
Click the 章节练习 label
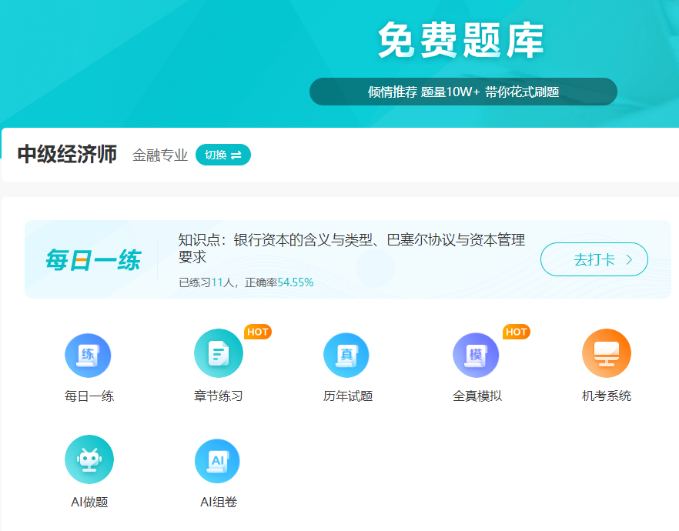coord(218,396)
